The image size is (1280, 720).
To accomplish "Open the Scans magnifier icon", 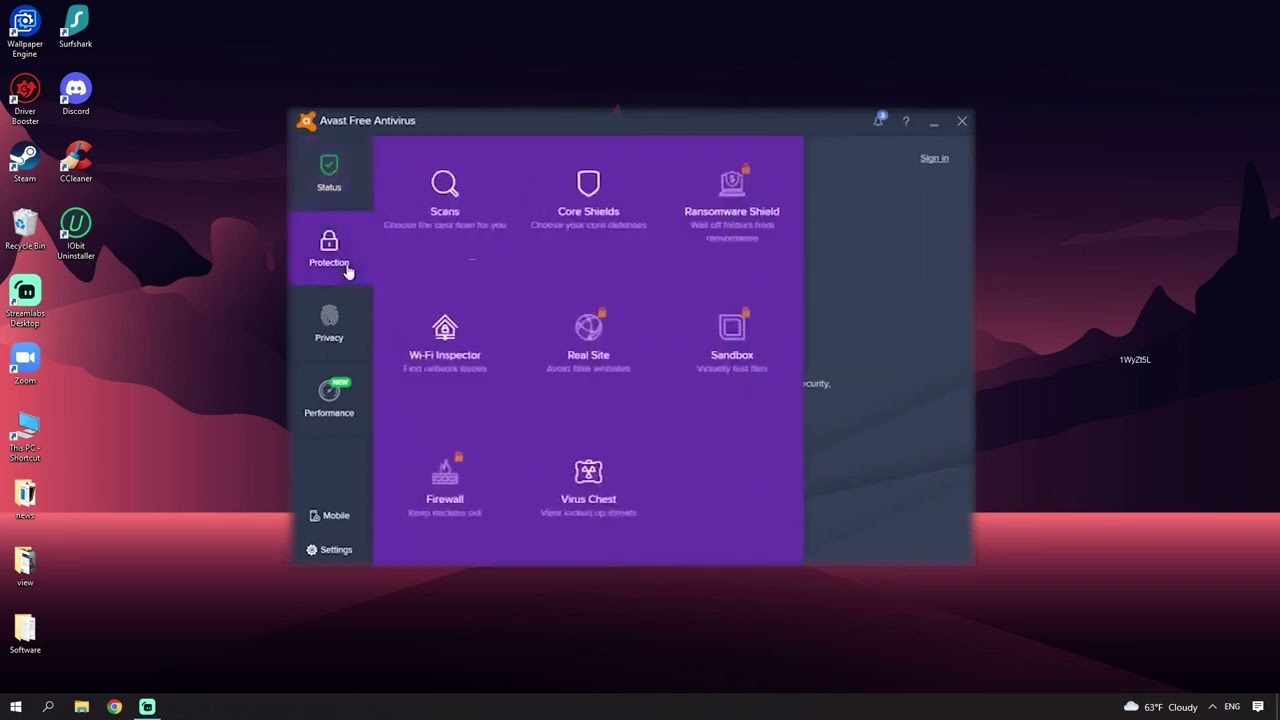I will click(x=445, y=184).
